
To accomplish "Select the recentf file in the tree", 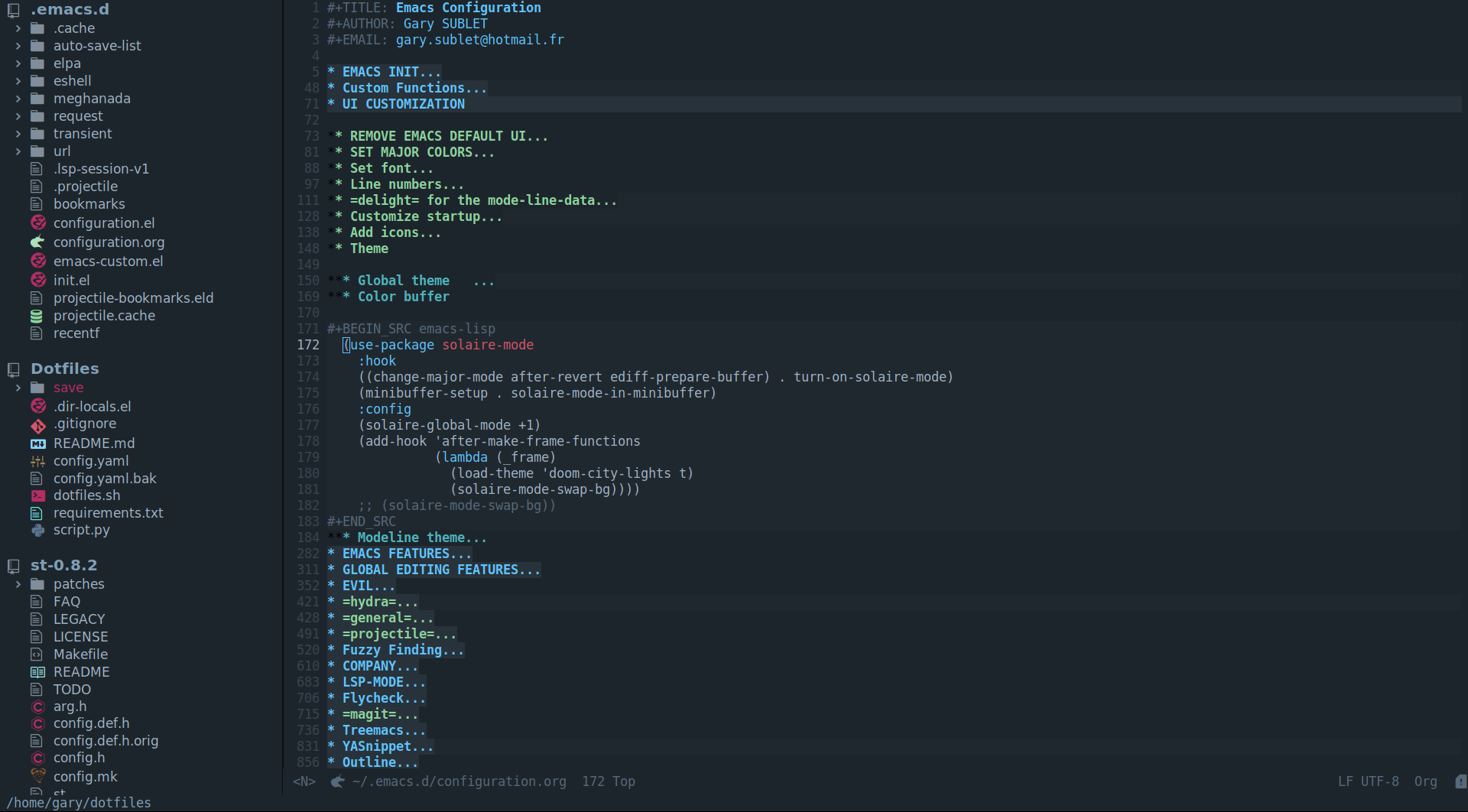I will tap(76, 333).
